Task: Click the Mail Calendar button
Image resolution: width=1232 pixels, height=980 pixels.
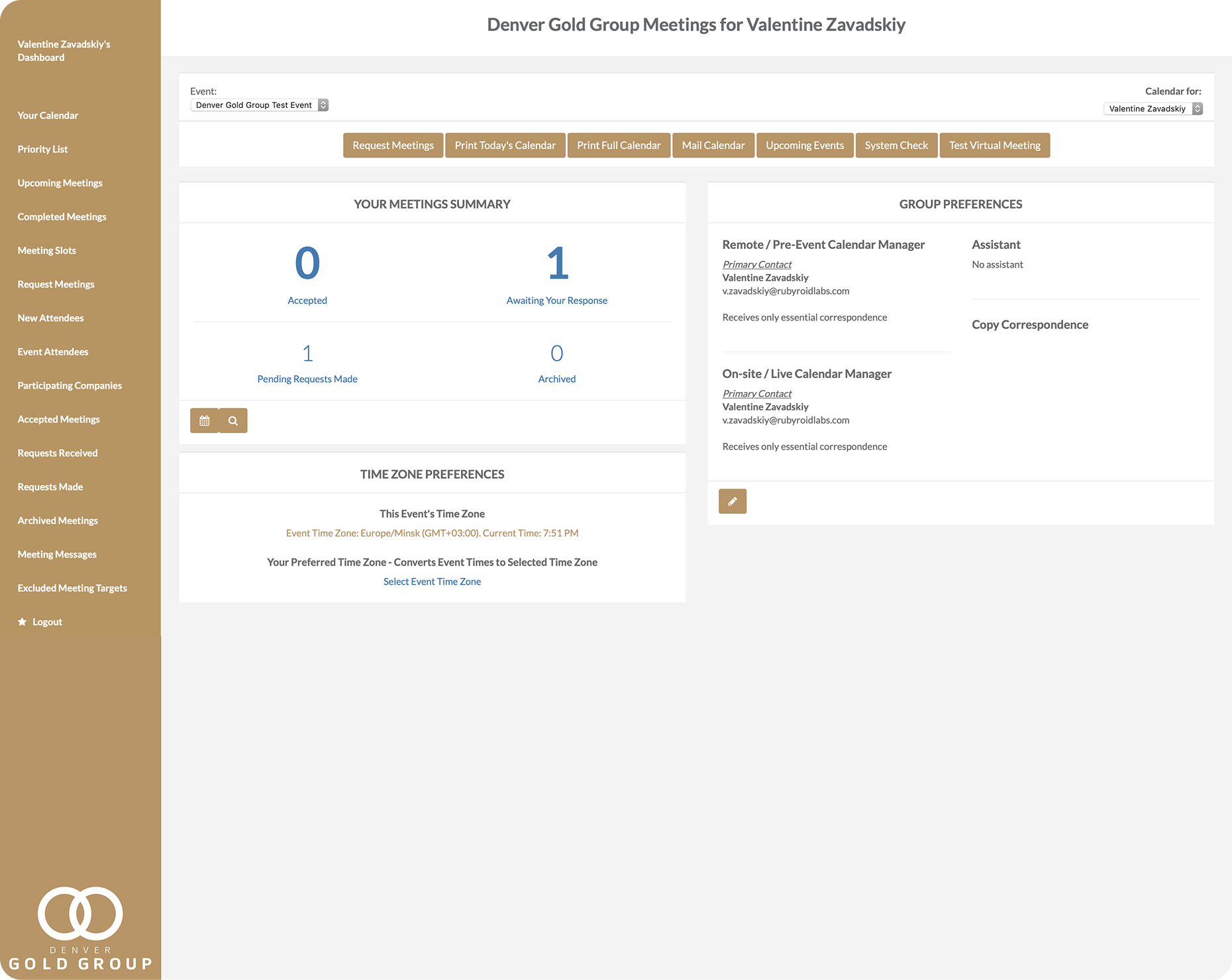Action: tap(713, 146)
